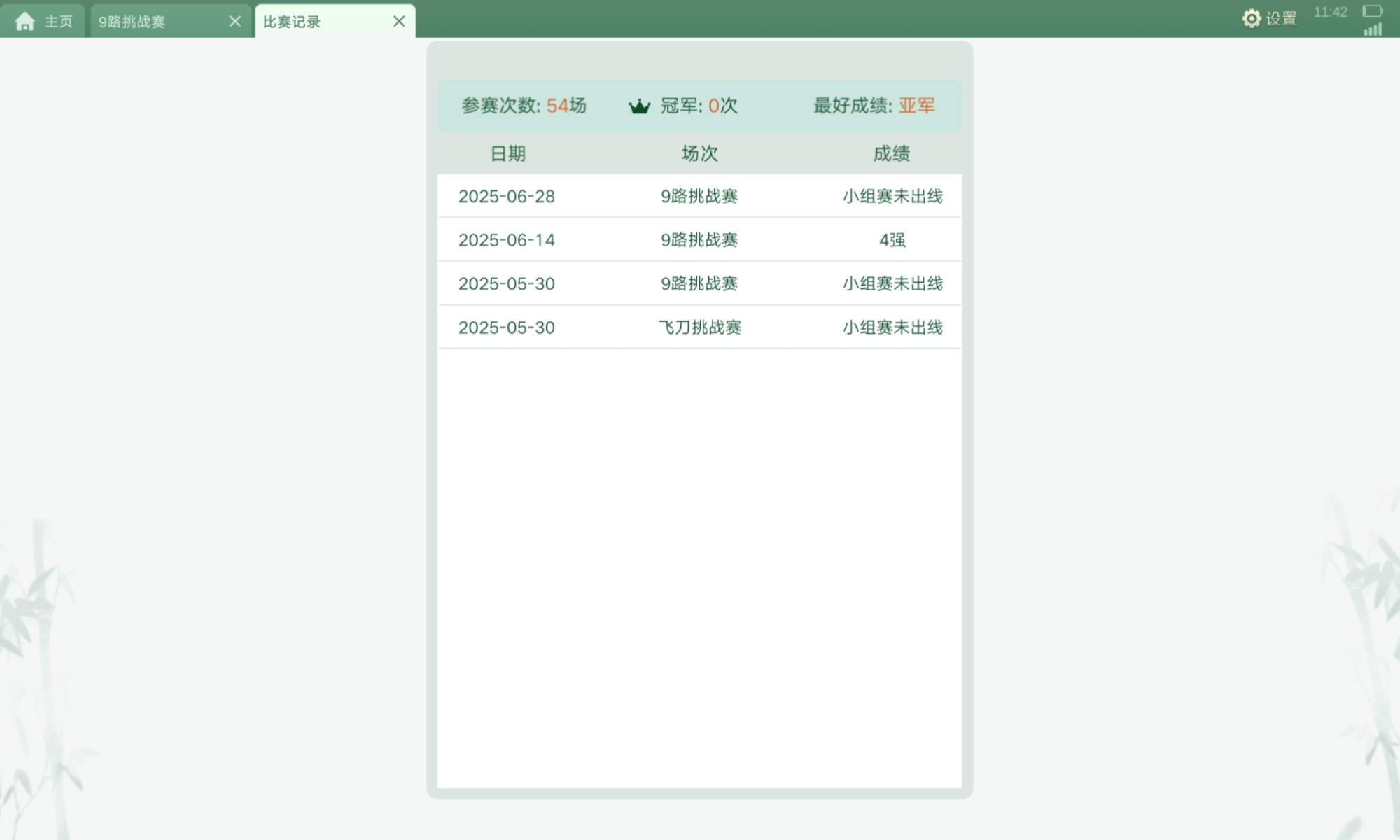The width and height of the screenshot is (1400, 840).
Task: Click the crown champion icon
Action: [639, 106]
